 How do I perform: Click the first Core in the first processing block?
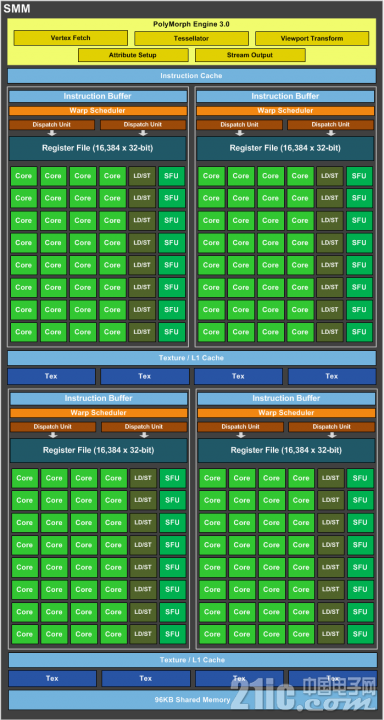23,176
